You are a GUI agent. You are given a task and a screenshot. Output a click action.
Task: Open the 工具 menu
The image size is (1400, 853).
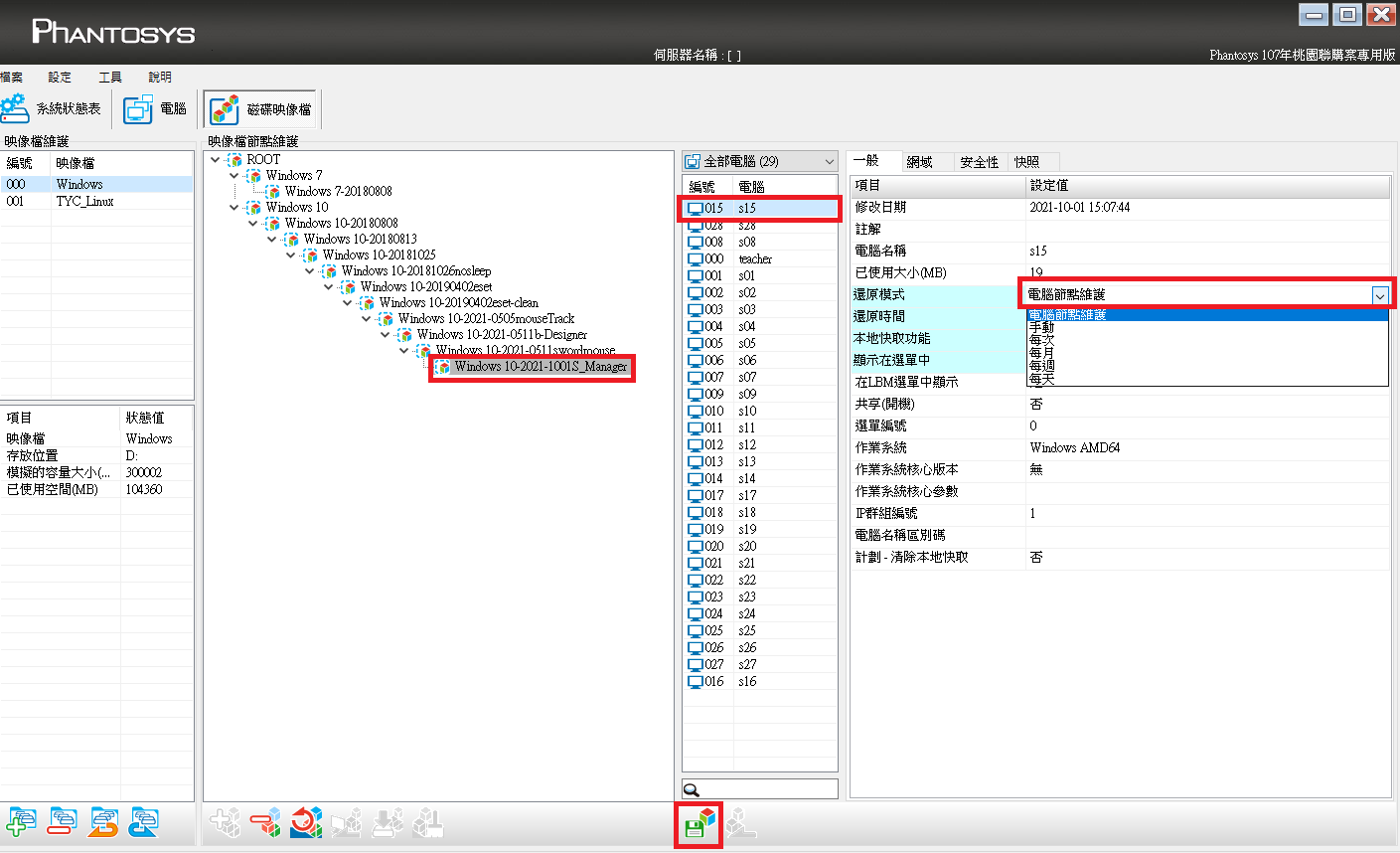[x=110, y=77]
